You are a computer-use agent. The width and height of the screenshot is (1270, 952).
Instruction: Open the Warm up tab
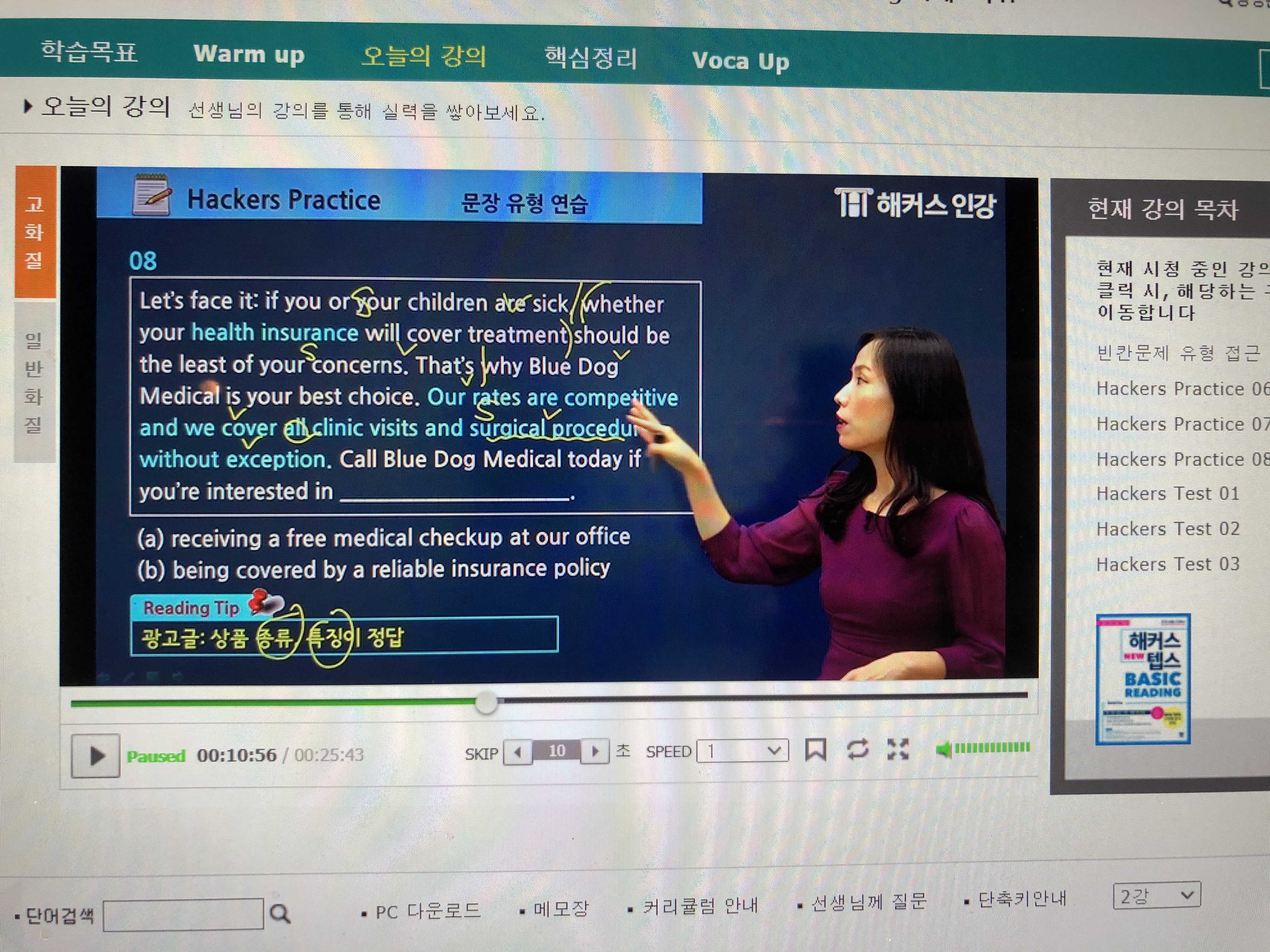point(249,54)
